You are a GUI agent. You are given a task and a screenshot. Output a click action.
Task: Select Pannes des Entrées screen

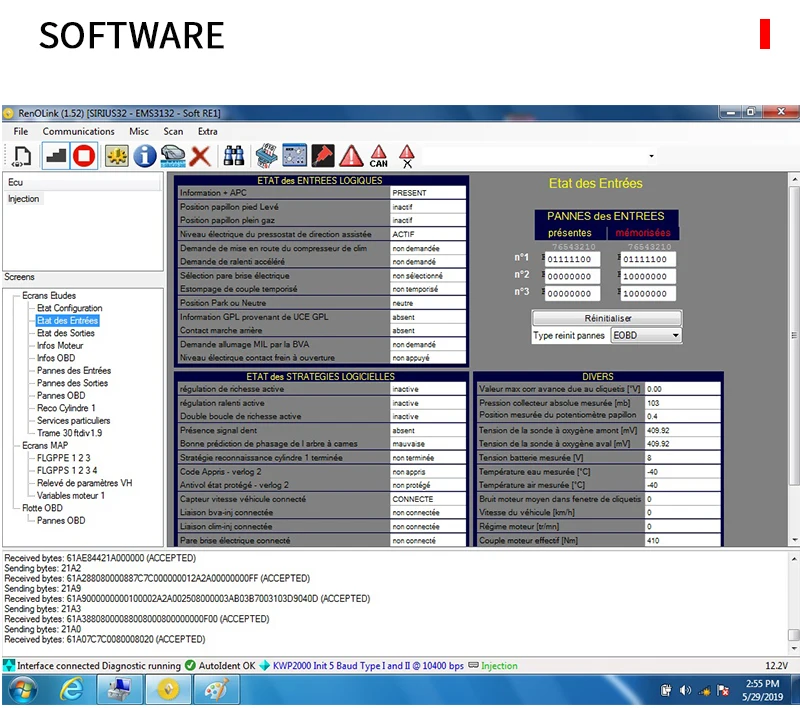74,371
